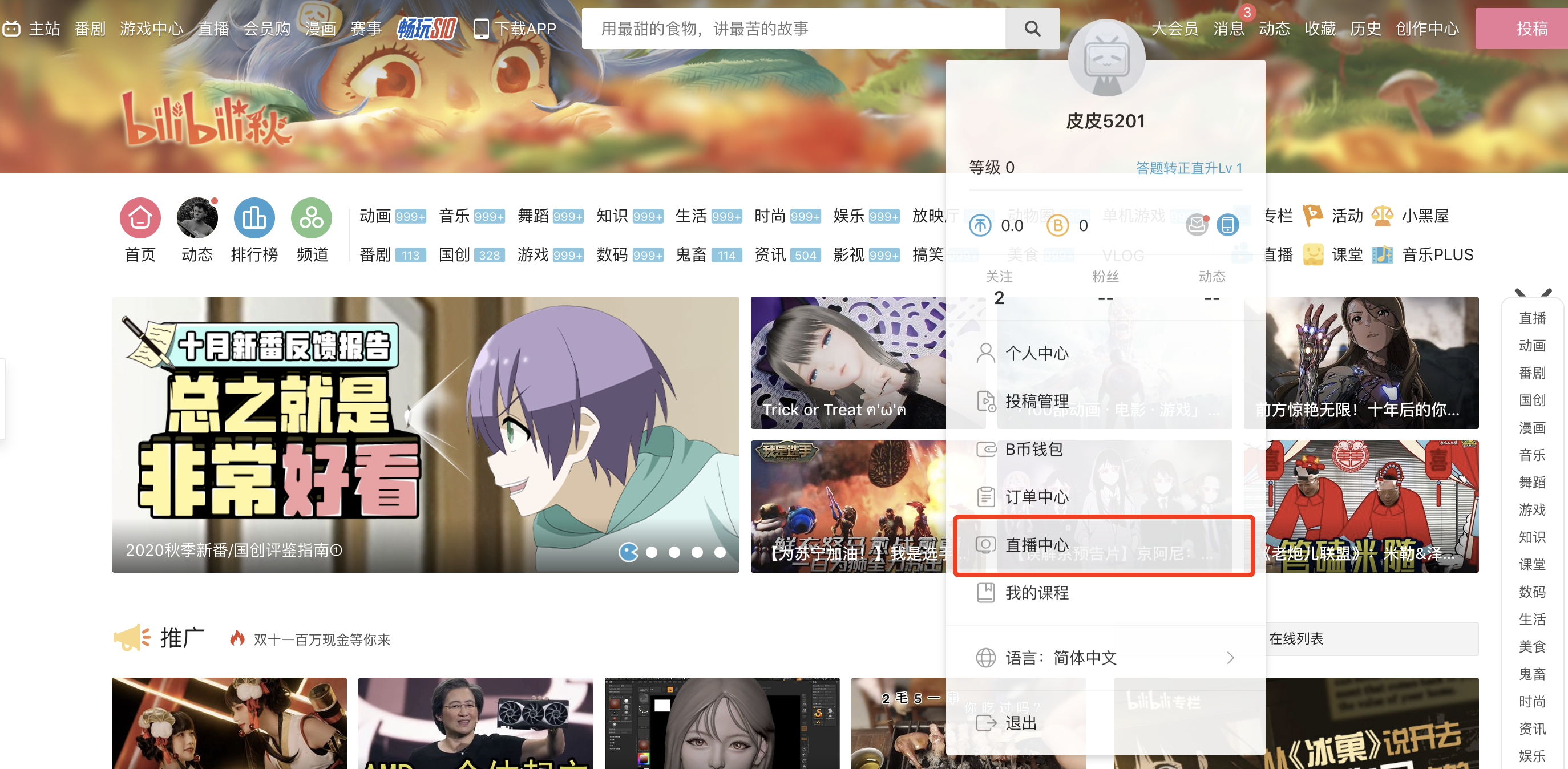Viewport: 1568px width, 769px height.
Task: Open 收藏 in the top nav
Action: click(x=1320, y=29)
